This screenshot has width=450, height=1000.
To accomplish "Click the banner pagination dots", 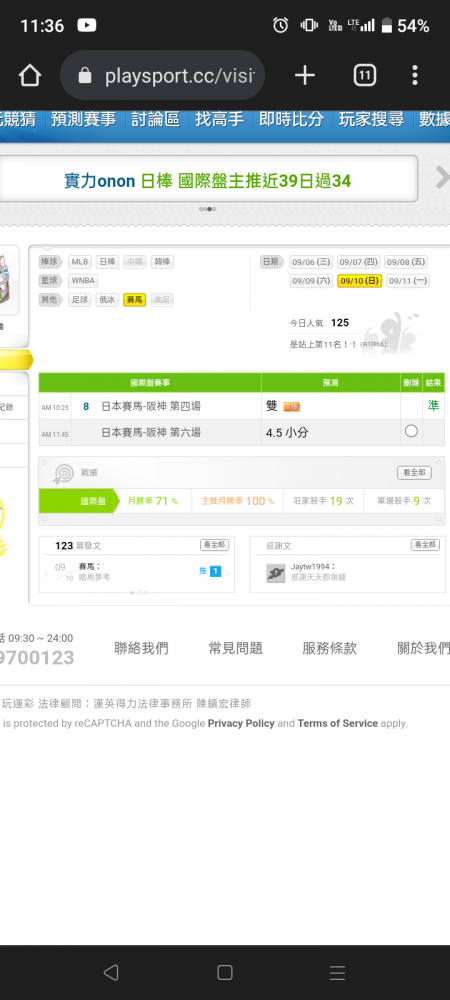I will coord(208,209).
